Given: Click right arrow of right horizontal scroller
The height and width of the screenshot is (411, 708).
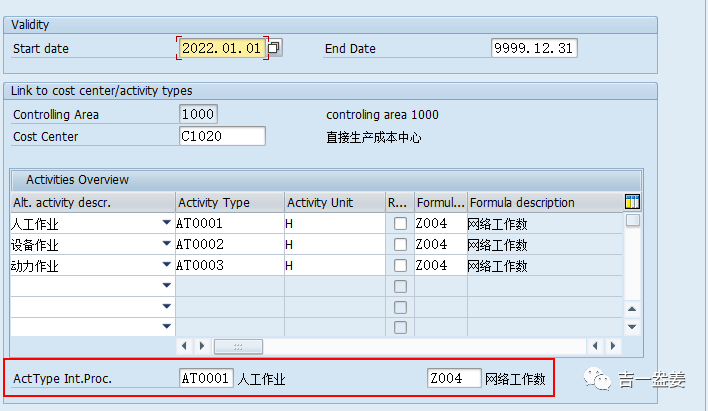Looking at the screenshot, I should tap(613, 346).
